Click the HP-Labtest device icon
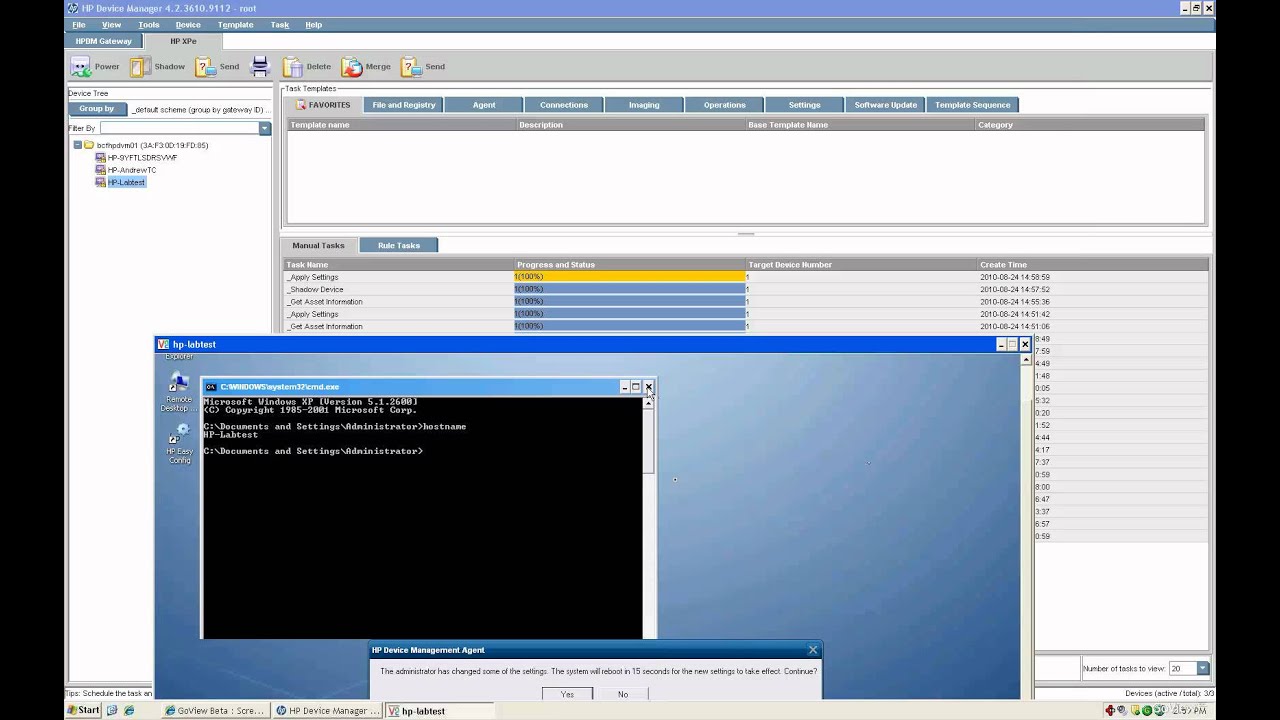 click(x=100, y=182)
